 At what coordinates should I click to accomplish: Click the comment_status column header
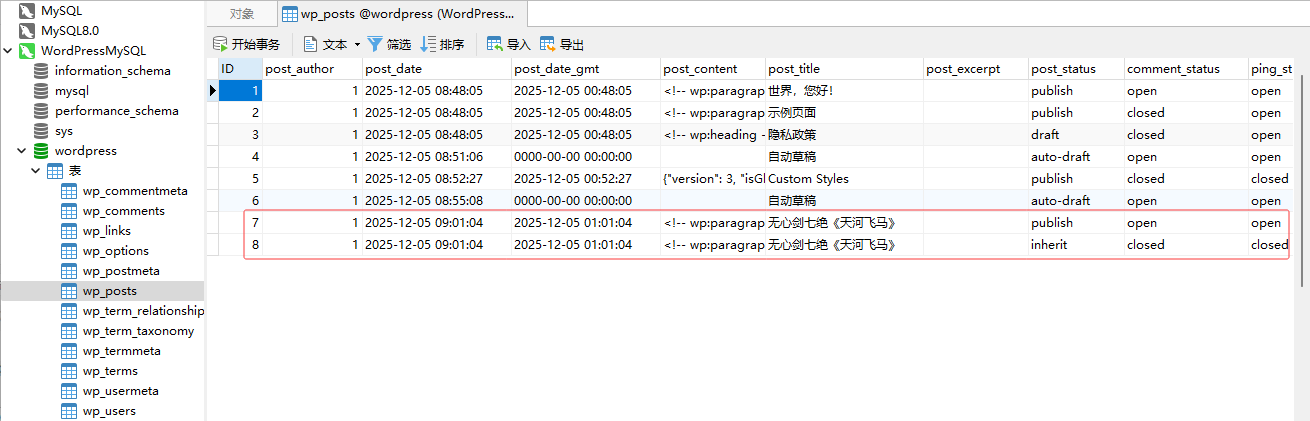[1186, 69]
